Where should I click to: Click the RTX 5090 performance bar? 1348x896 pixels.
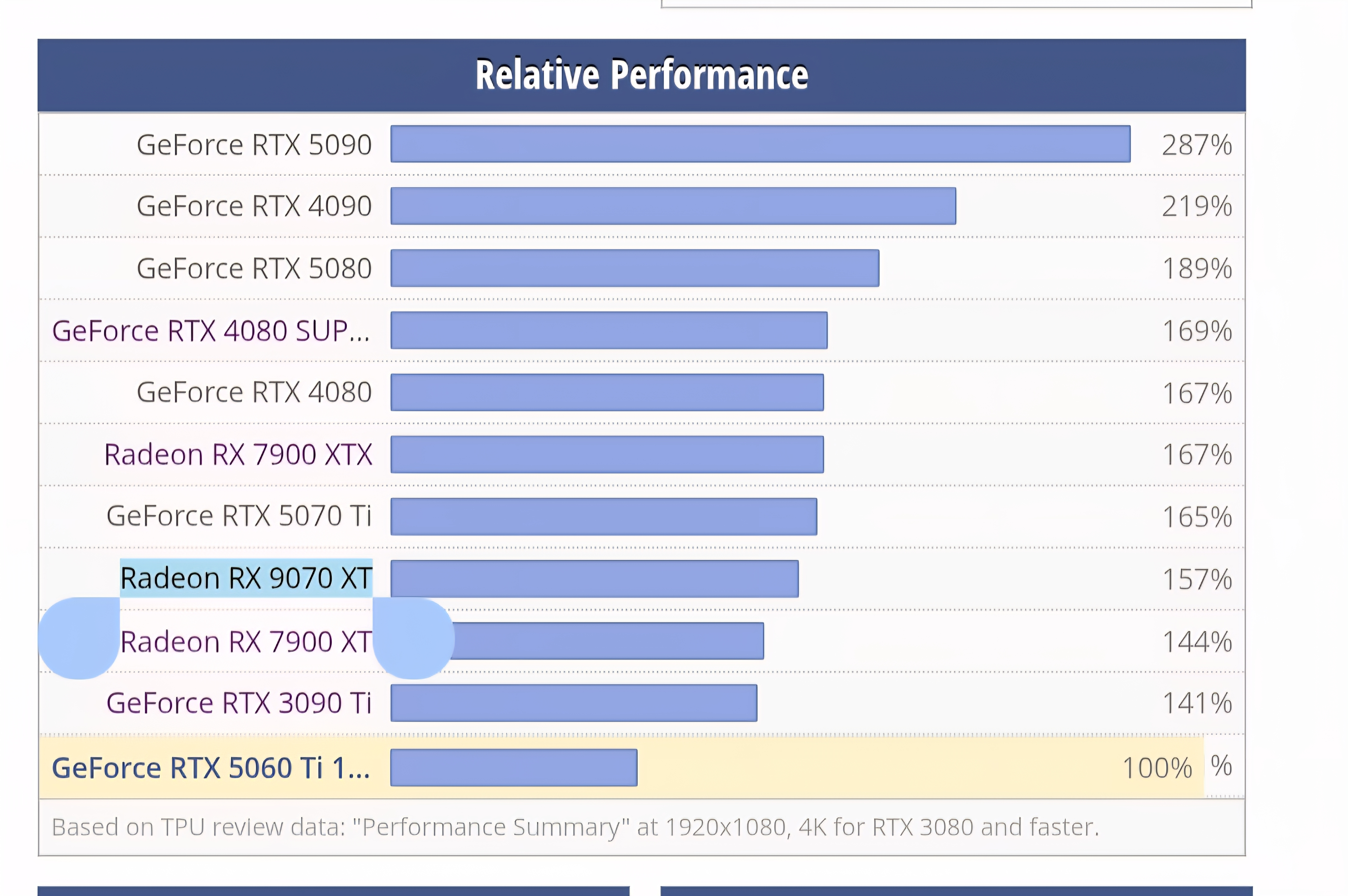760,144
